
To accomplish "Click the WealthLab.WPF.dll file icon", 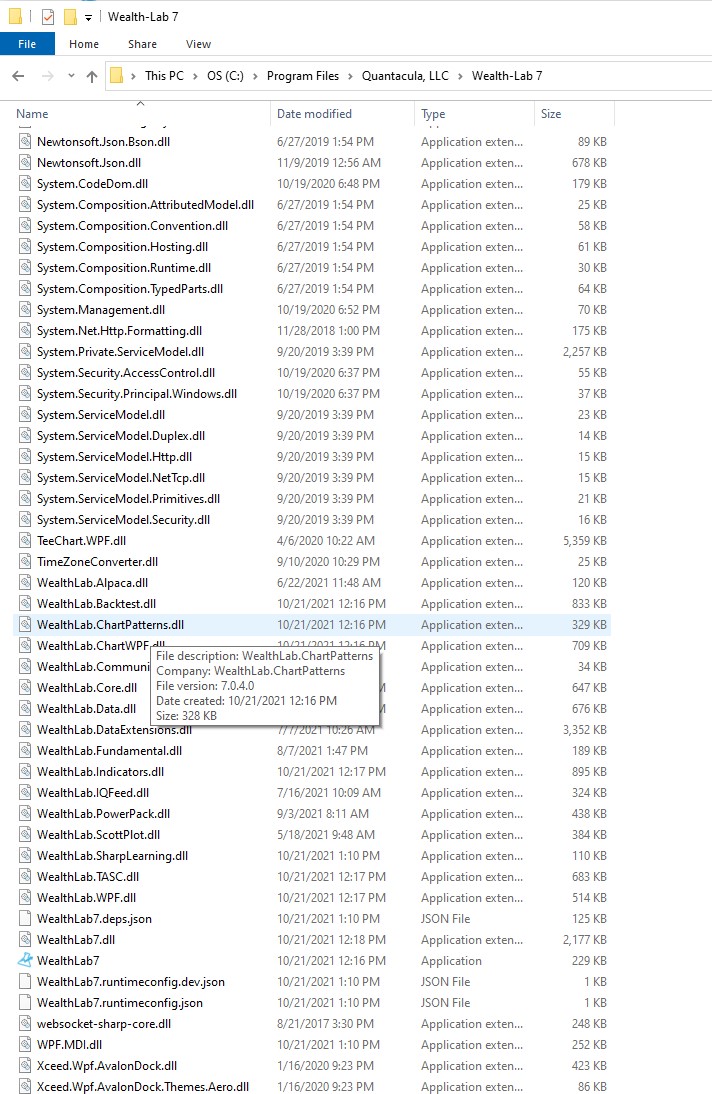I will pyautogui.click(x=25, y=897).
